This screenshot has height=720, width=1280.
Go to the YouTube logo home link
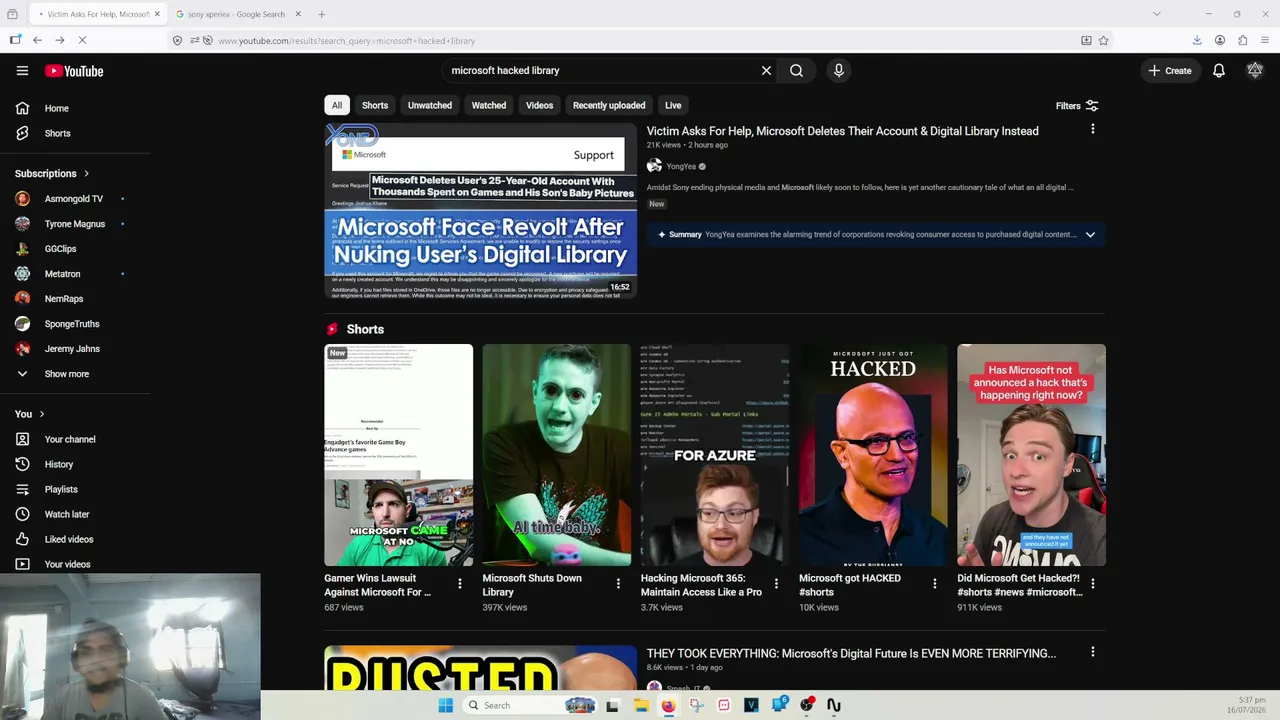click(74, 71)
